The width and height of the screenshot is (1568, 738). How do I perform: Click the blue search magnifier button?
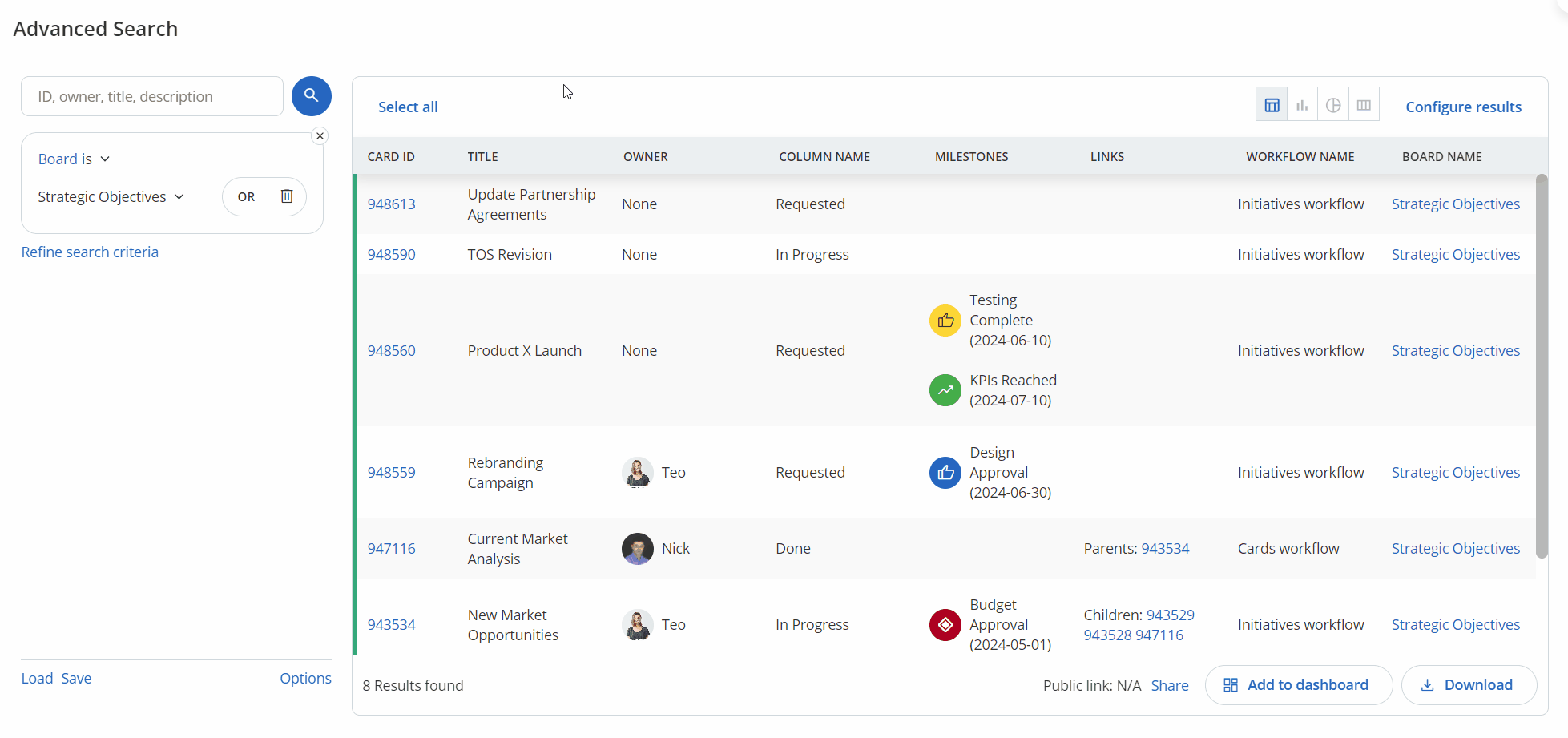click(311, 96)
